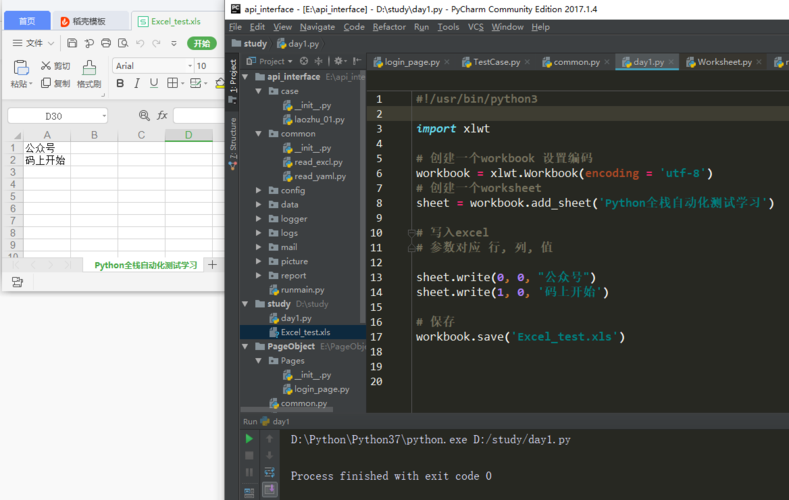Toggle scroll to end in Run console
Image resolution: width=789 pixels, height=500 pixels.
coord(270,489)
